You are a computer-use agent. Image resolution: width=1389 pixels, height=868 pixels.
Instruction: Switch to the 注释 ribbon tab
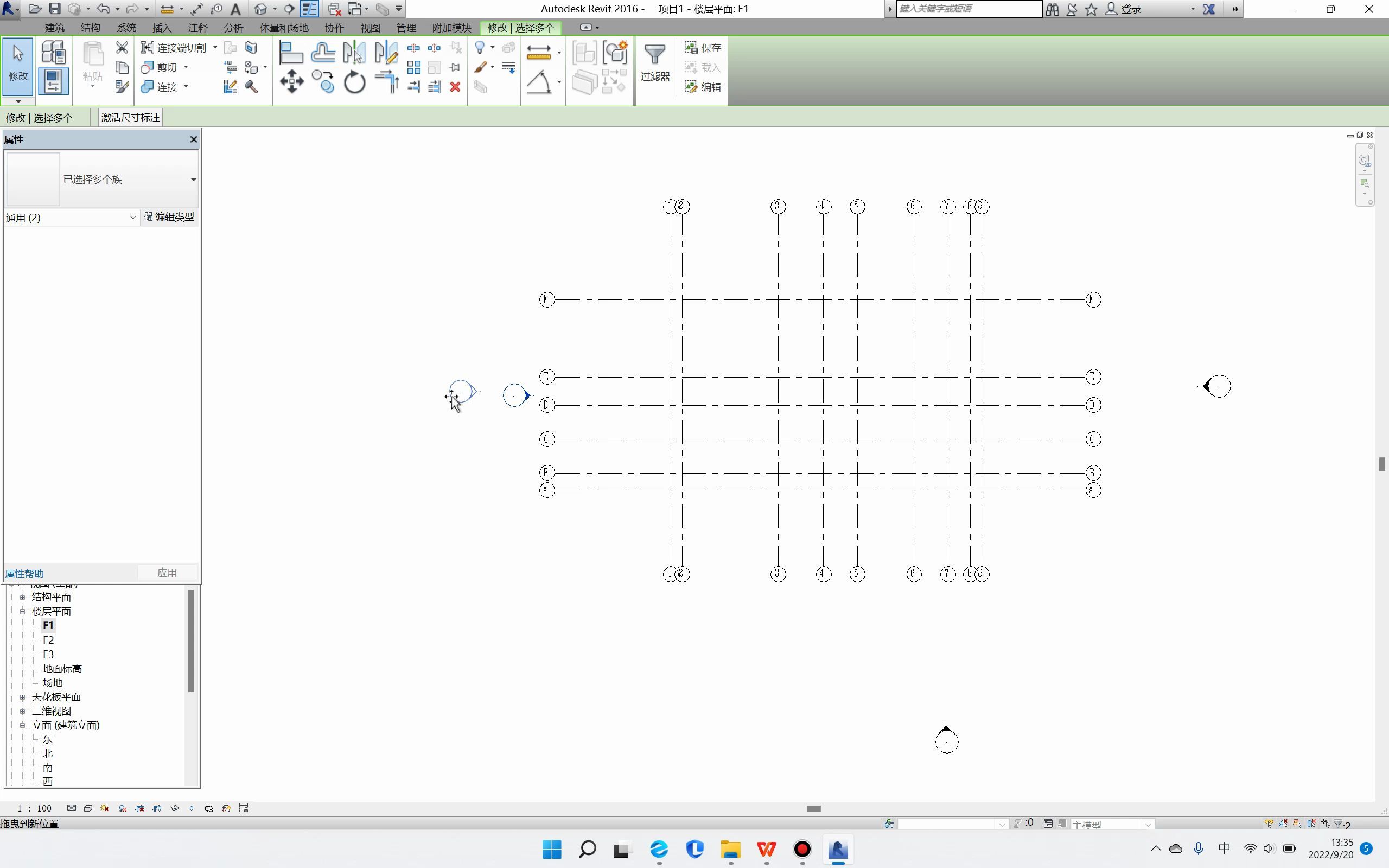pos(197,28)
